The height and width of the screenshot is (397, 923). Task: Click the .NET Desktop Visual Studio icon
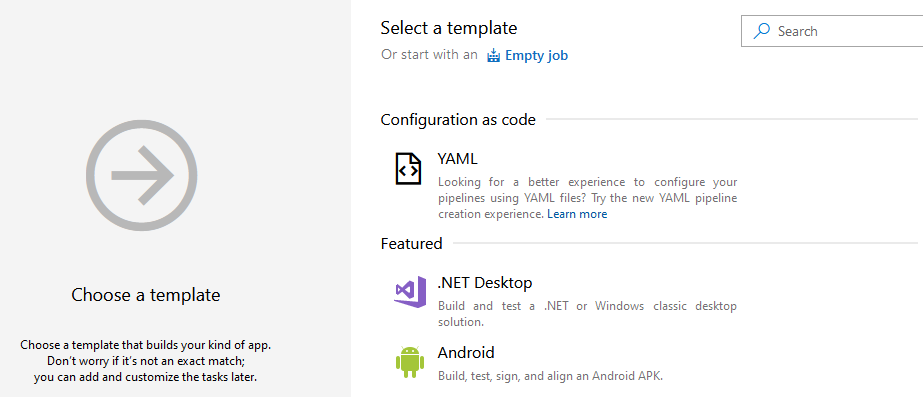point(410,291)
